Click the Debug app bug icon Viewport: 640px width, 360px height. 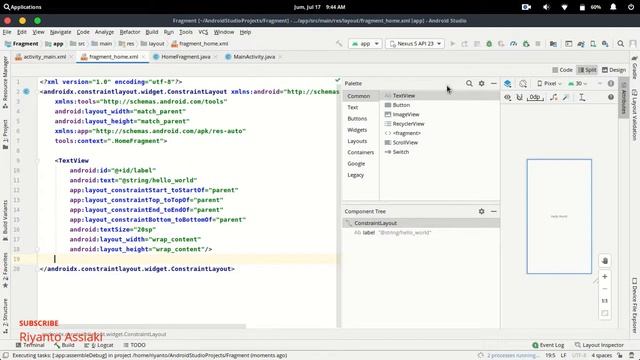[x=489, y=44]
